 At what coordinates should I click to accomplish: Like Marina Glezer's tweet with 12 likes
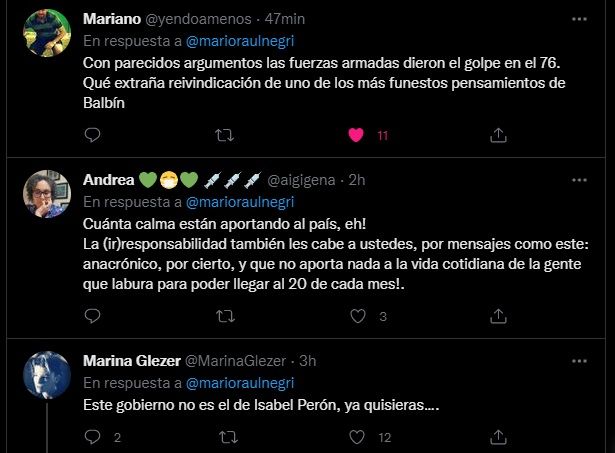(x=357, y=437)
